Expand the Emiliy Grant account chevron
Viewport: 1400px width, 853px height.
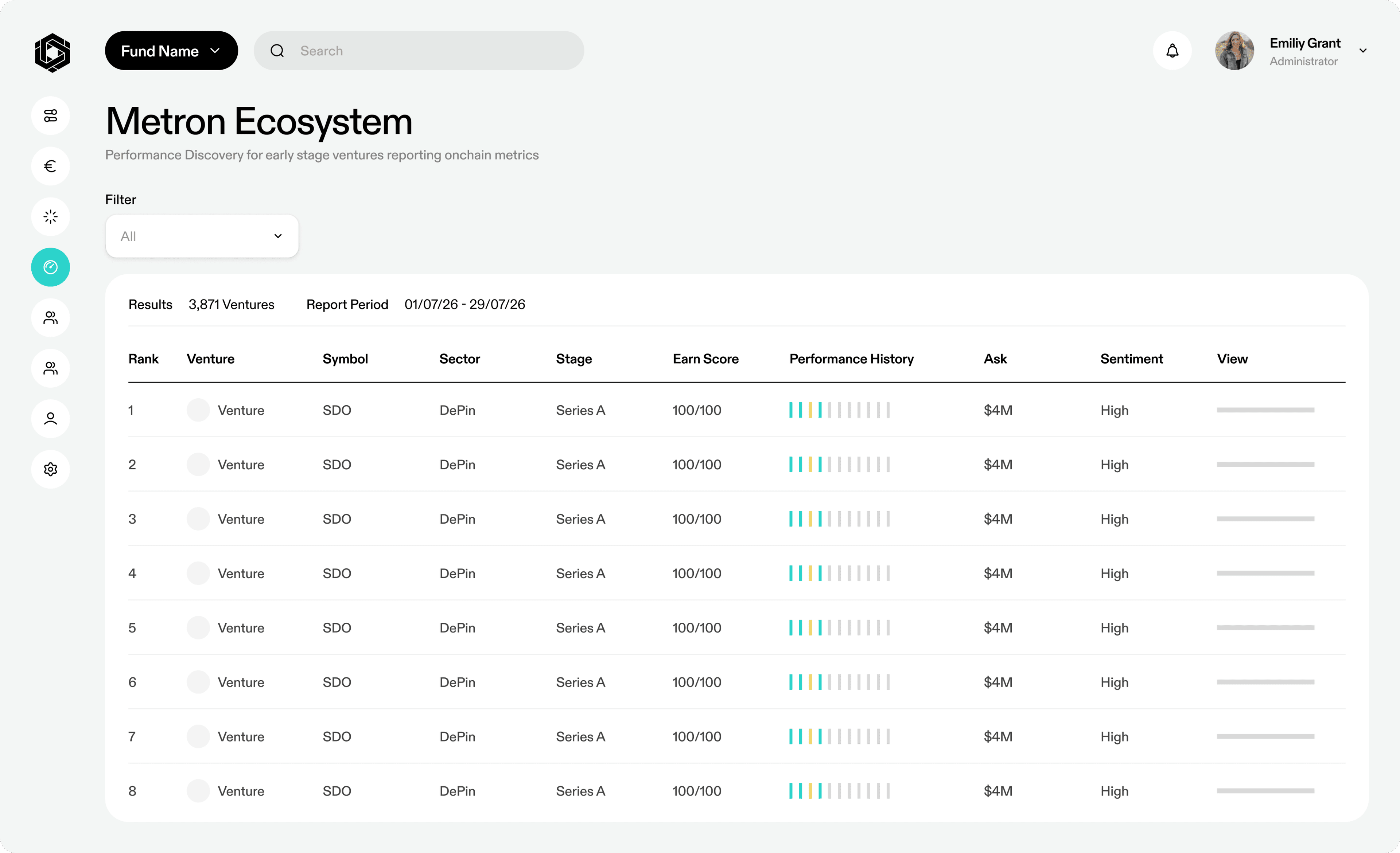pyautogui.click(x=1362, y=51)
